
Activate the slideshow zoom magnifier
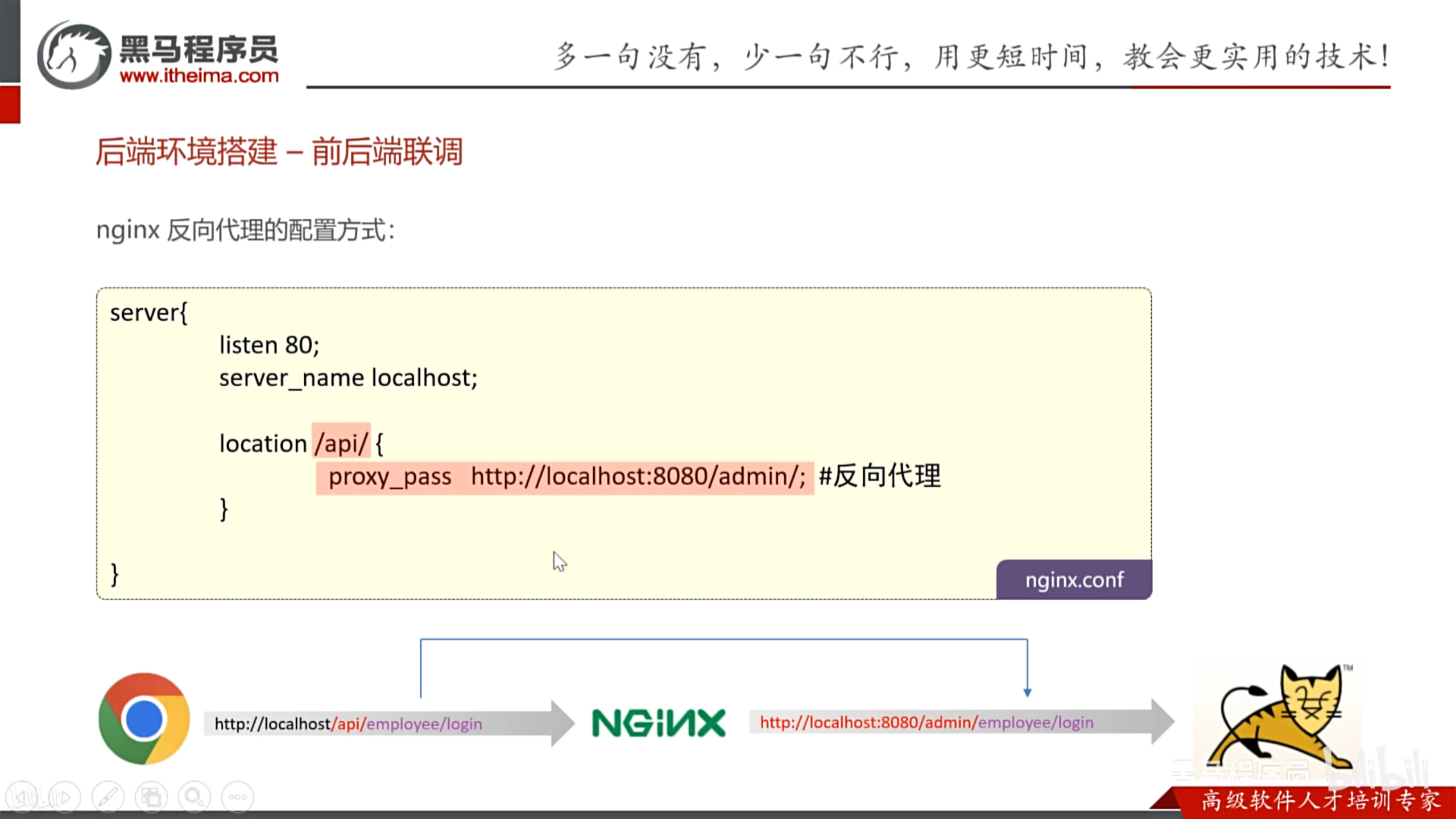195,797
